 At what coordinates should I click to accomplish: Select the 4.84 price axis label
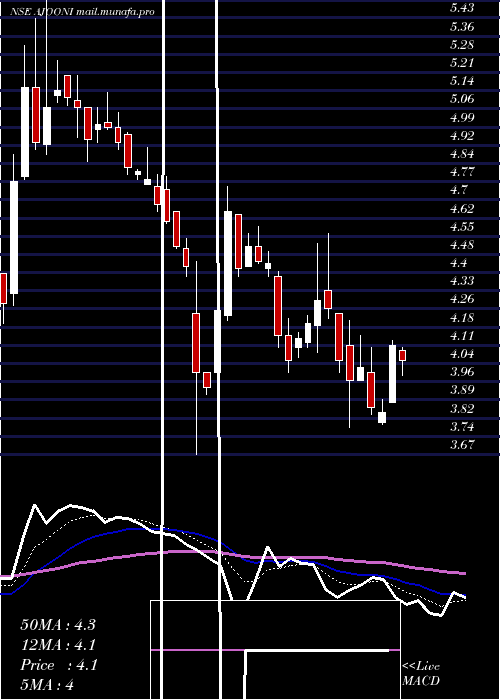coord(462,154)
